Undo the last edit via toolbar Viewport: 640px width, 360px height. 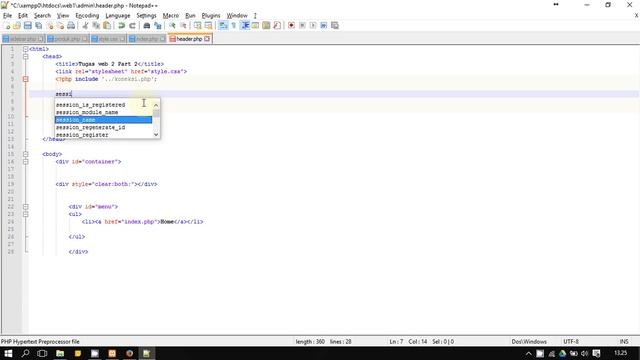(x=122, y=26)
